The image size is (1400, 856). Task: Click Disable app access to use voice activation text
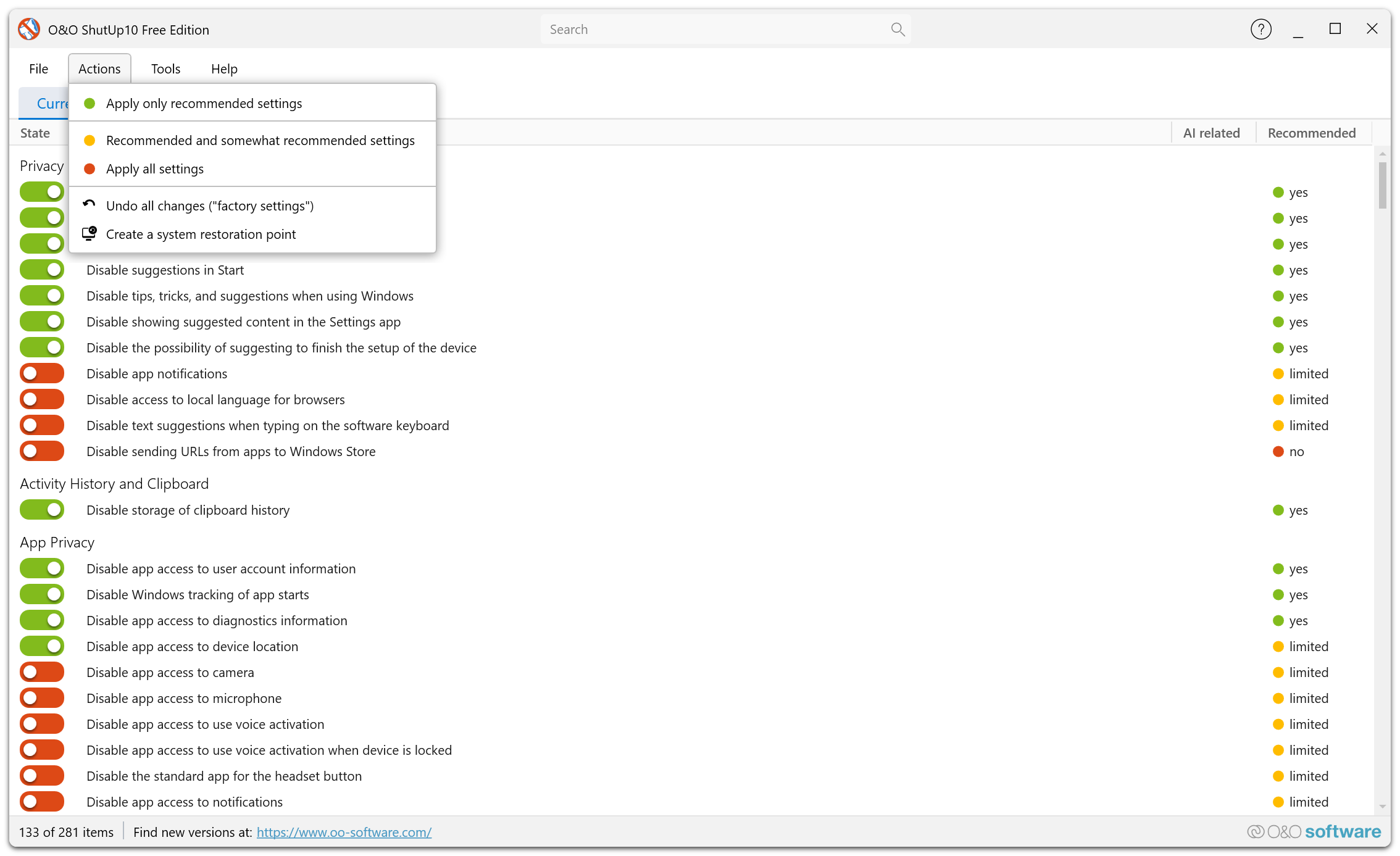pos(206,724)
